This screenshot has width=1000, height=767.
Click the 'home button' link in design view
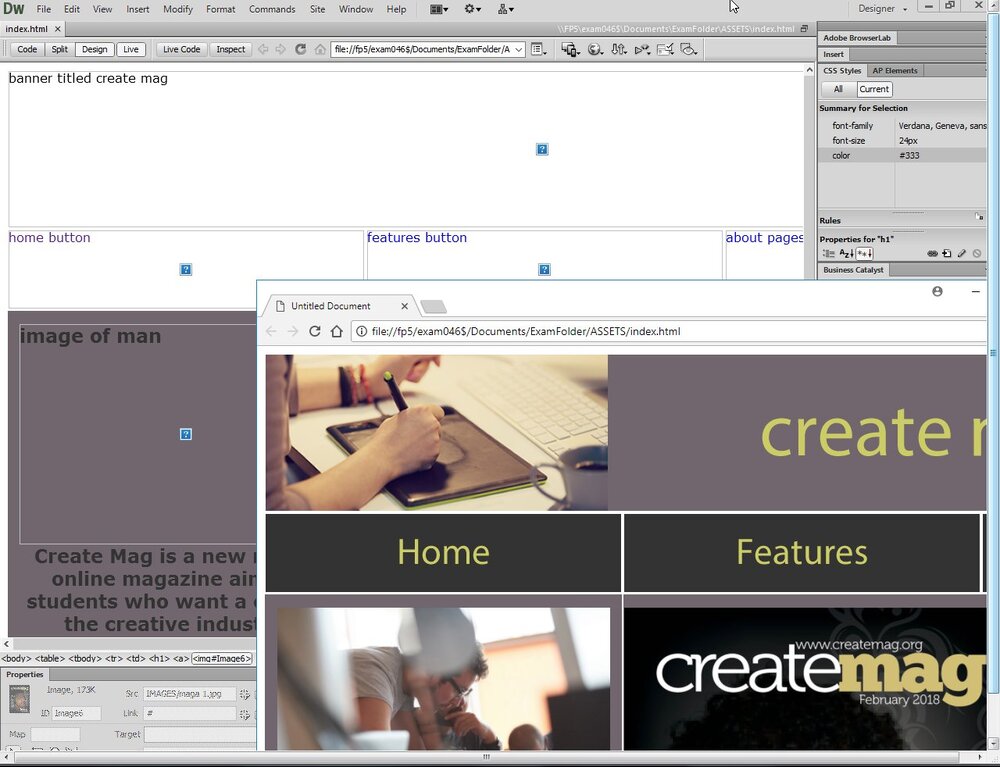[x=49, y=237]
